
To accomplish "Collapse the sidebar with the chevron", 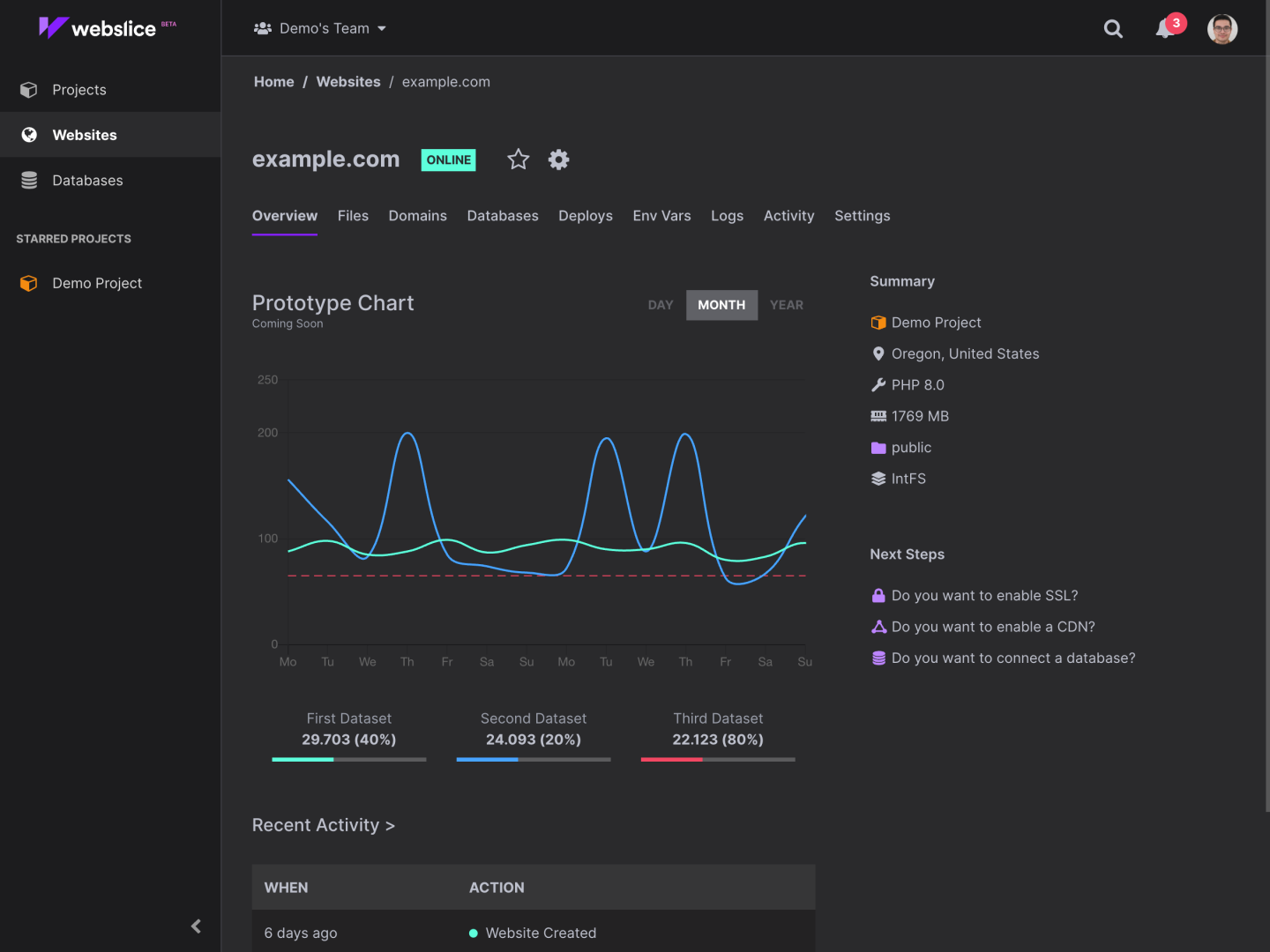I will (196, 926).
